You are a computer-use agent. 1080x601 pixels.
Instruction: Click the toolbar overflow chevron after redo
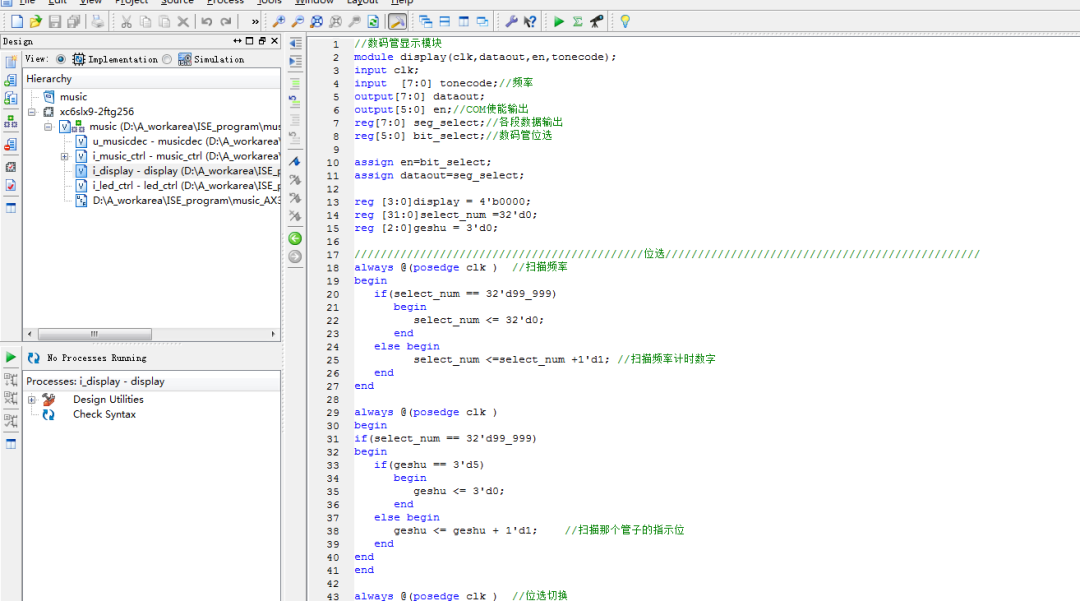coord(255,21)
